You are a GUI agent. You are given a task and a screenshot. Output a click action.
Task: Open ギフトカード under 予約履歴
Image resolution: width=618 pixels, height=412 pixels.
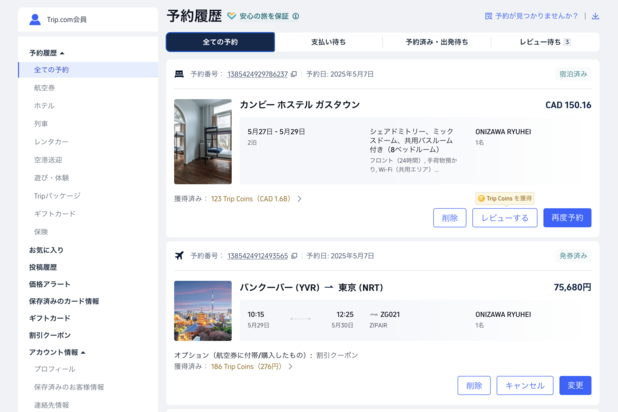point(54,214)
